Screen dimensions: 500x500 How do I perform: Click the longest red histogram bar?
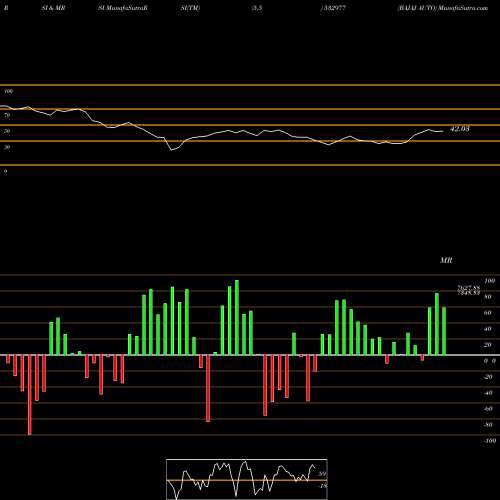click(x=30, y=395)
